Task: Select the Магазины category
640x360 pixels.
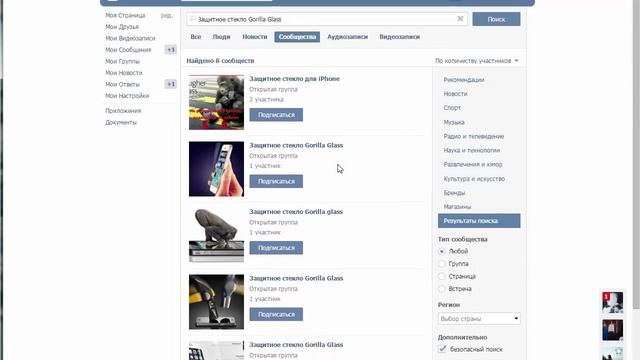Action: pyautogui.click(x=457, y=207)
